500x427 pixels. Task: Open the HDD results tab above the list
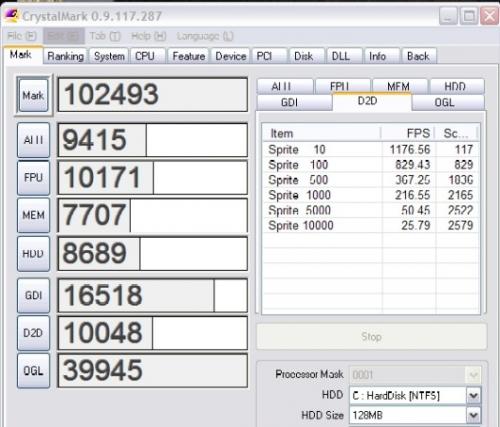point(457,87)
